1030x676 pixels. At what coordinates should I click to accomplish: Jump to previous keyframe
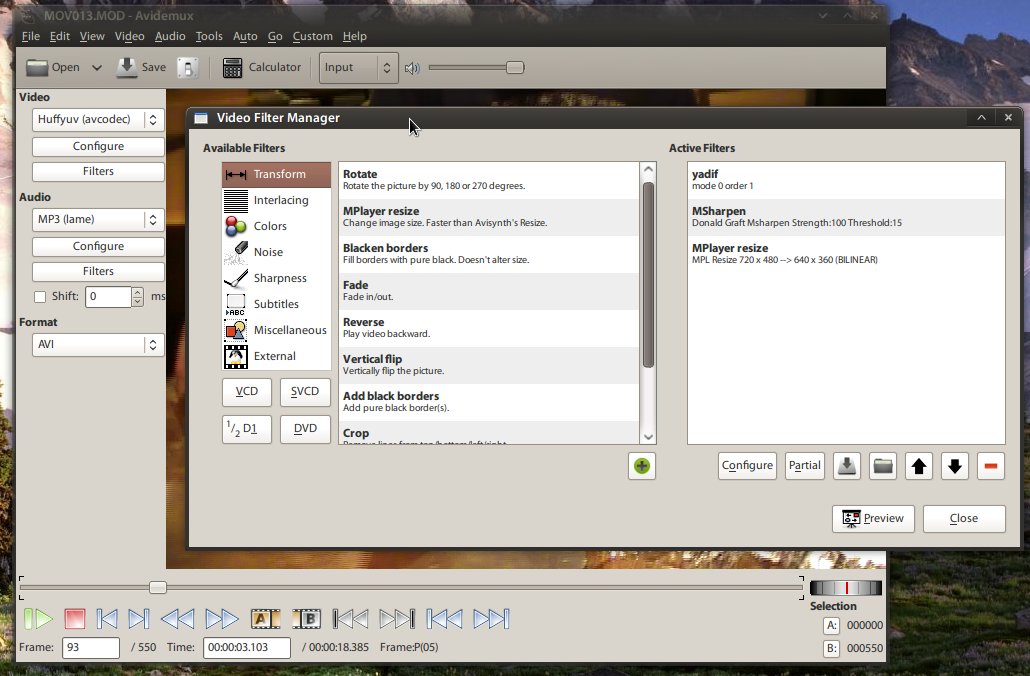pos(177,619)
